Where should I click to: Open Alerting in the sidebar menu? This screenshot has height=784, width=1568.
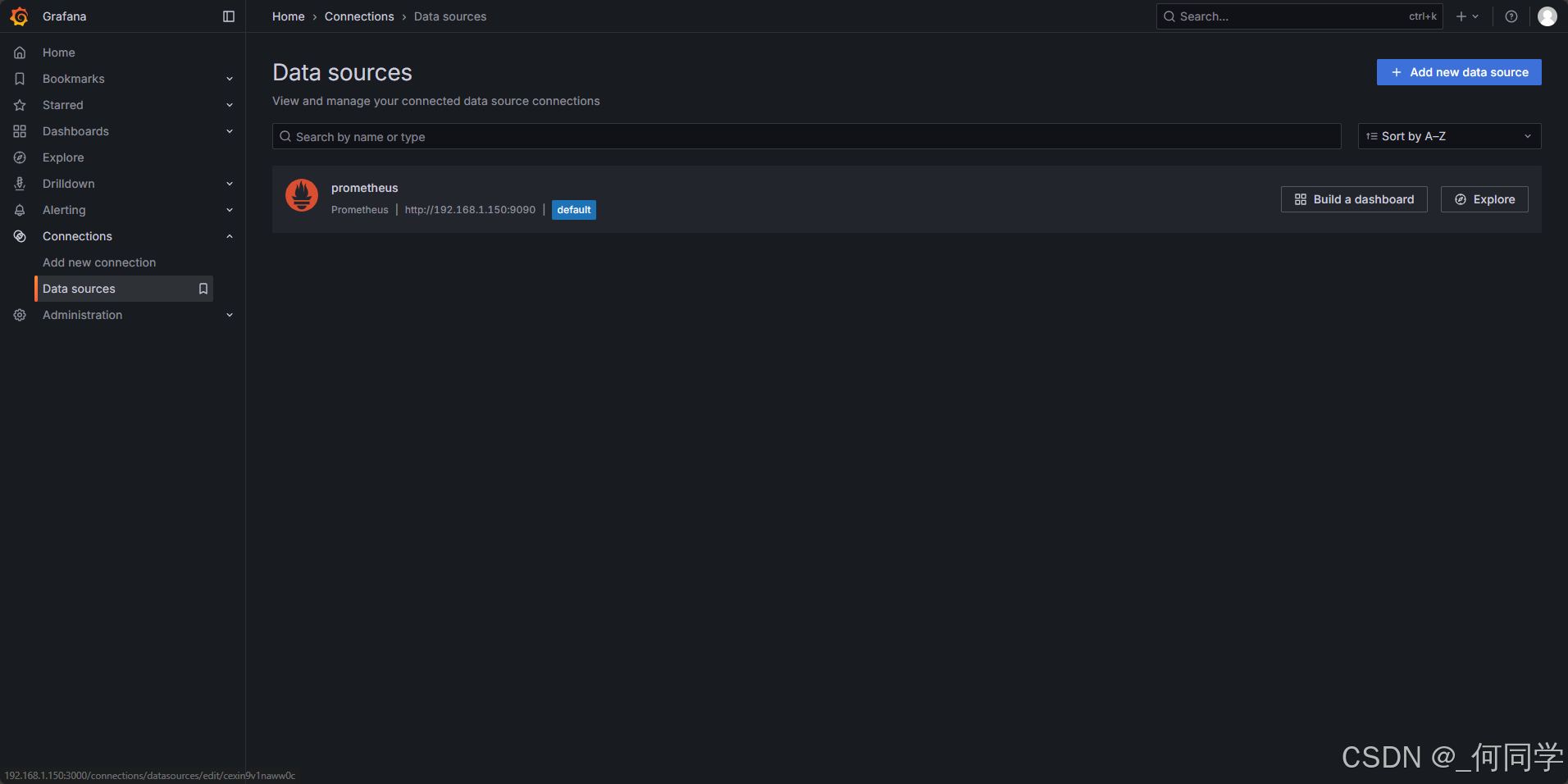[x=64, y=210]
